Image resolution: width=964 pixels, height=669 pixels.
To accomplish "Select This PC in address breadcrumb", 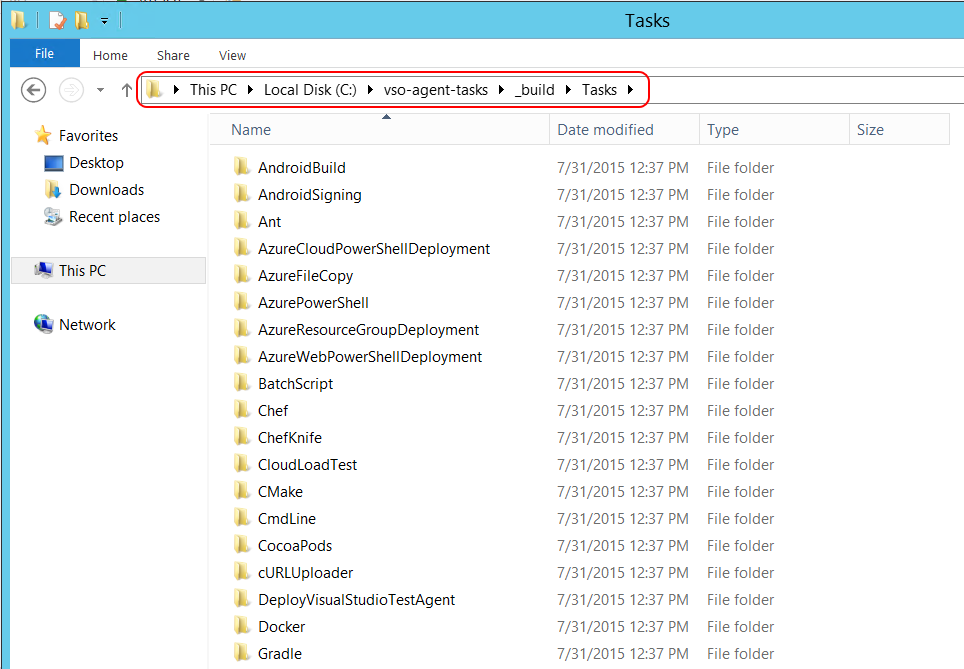I will (213, 90).
